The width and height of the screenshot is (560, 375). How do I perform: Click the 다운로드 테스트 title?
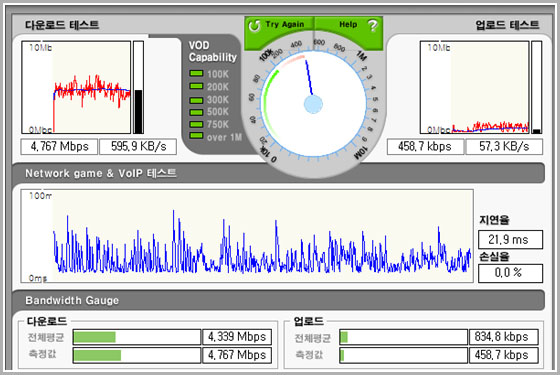[62, 25]
